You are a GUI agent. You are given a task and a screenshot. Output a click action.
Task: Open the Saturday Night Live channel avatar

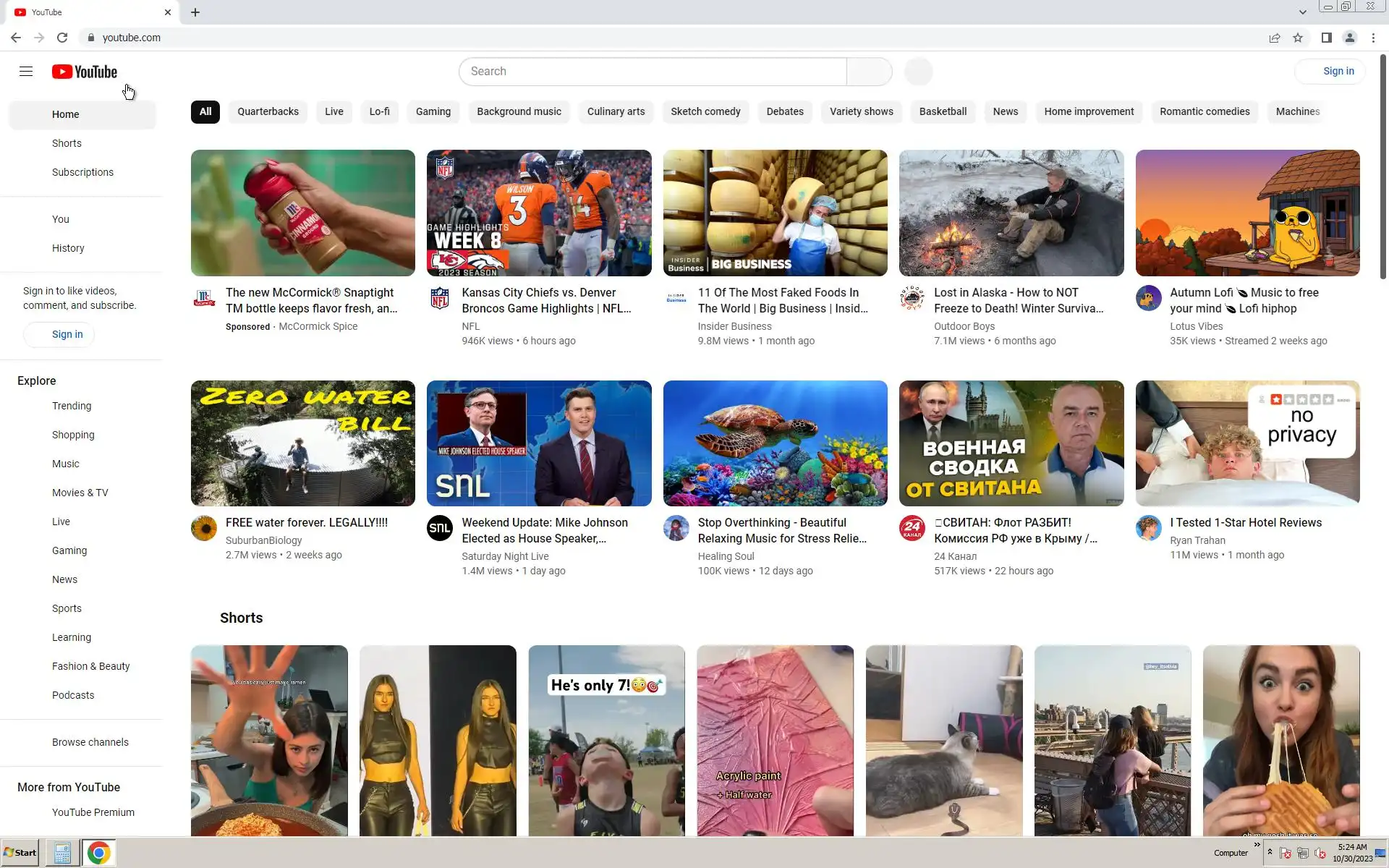tap(439, 528)
